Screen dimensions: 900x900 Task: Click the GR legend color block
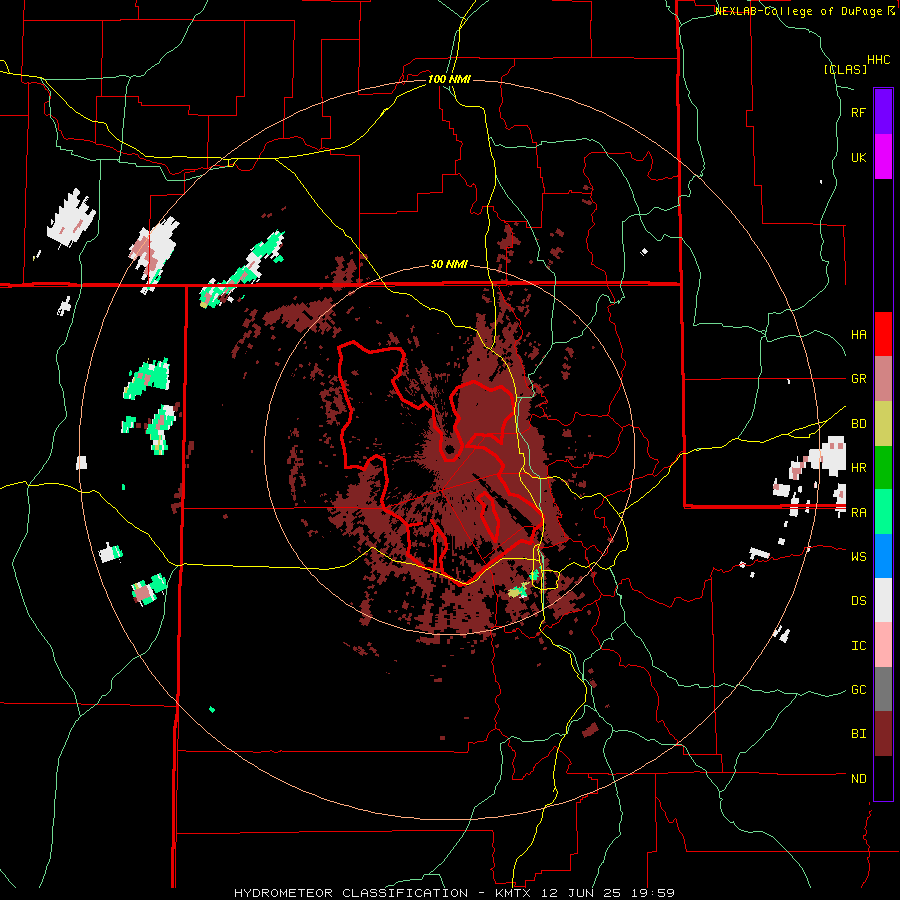click(x=883, y=379)
